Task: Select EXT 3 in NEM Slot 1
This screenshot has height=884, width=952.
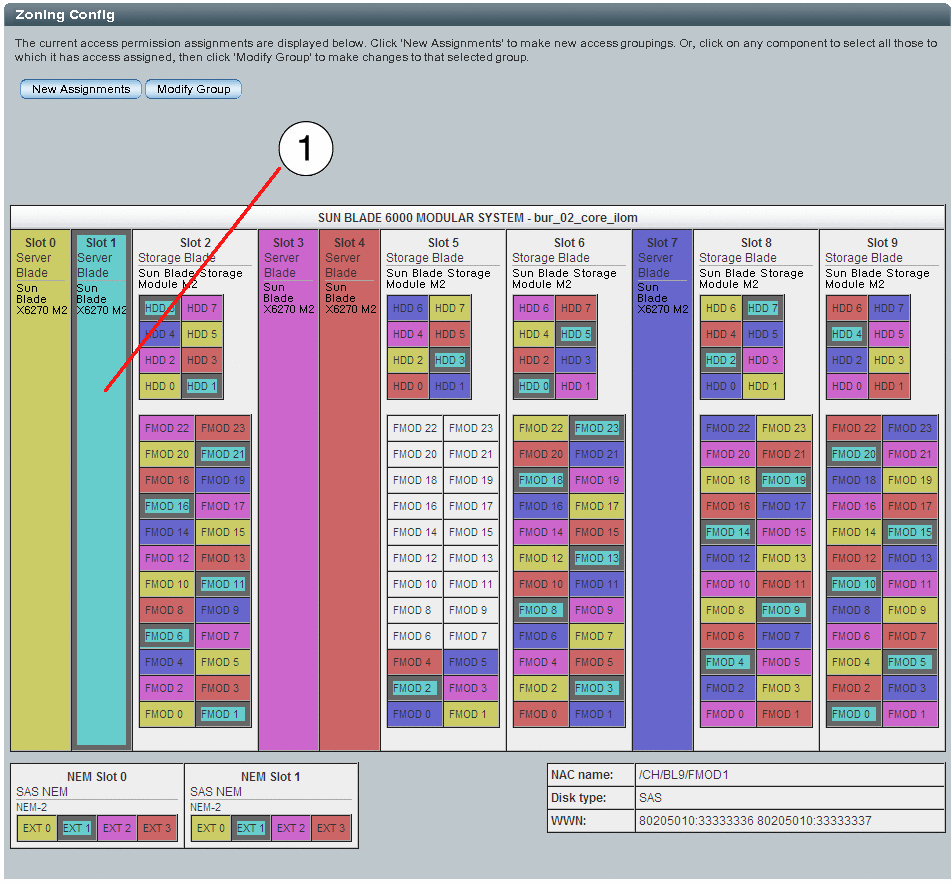Action: tap(332, 828)
